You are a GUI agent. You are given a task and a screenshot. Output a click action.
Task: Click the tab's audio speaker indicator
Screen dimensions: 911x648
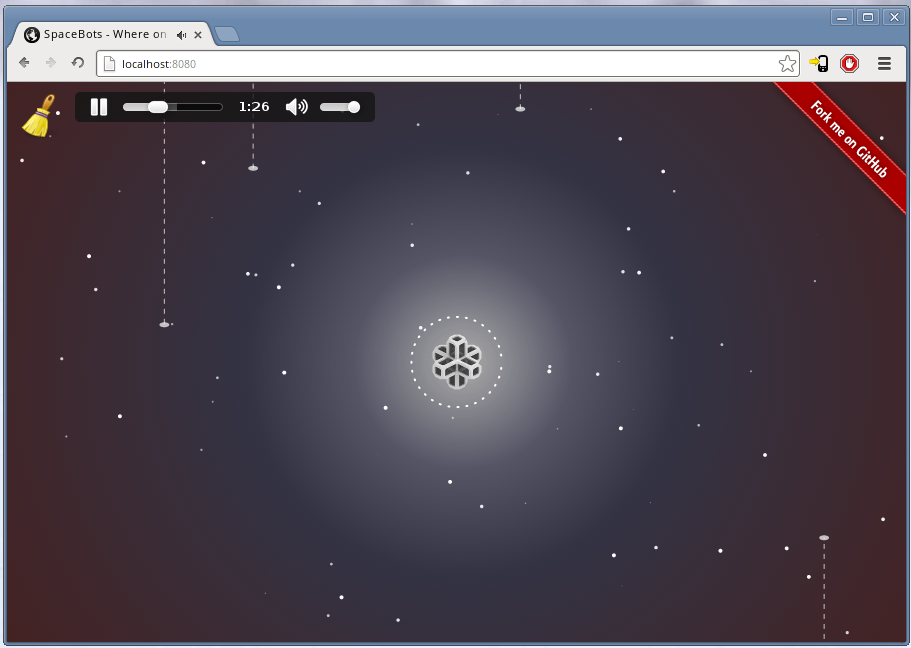click(x=182, y=35)
